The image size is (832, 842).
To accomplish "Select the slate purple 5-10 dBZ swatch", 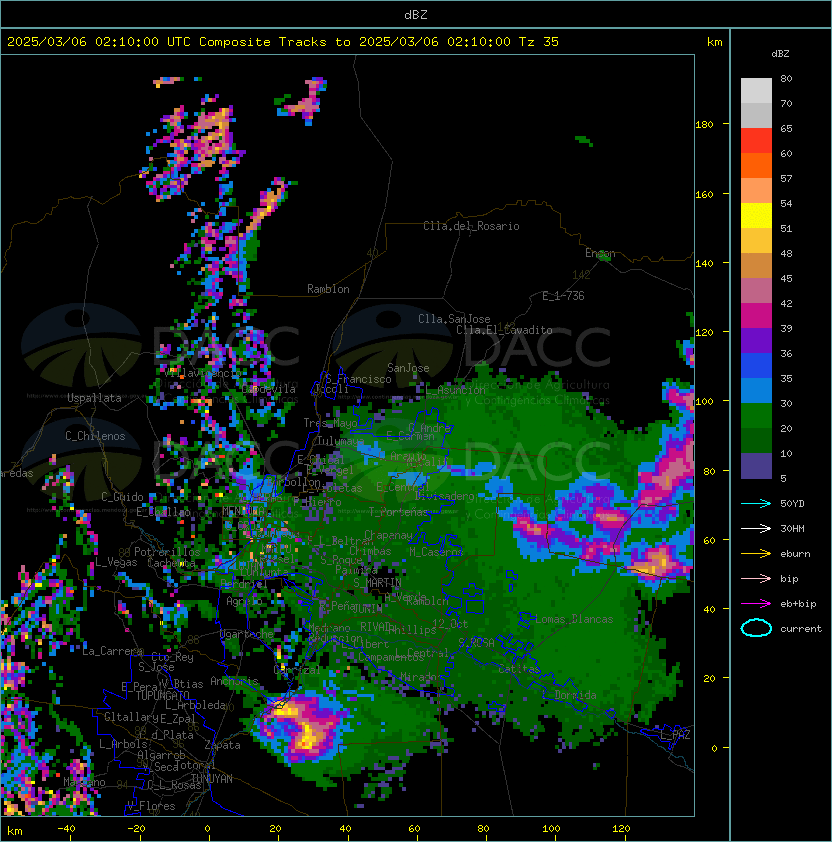I will coord(756,466).
